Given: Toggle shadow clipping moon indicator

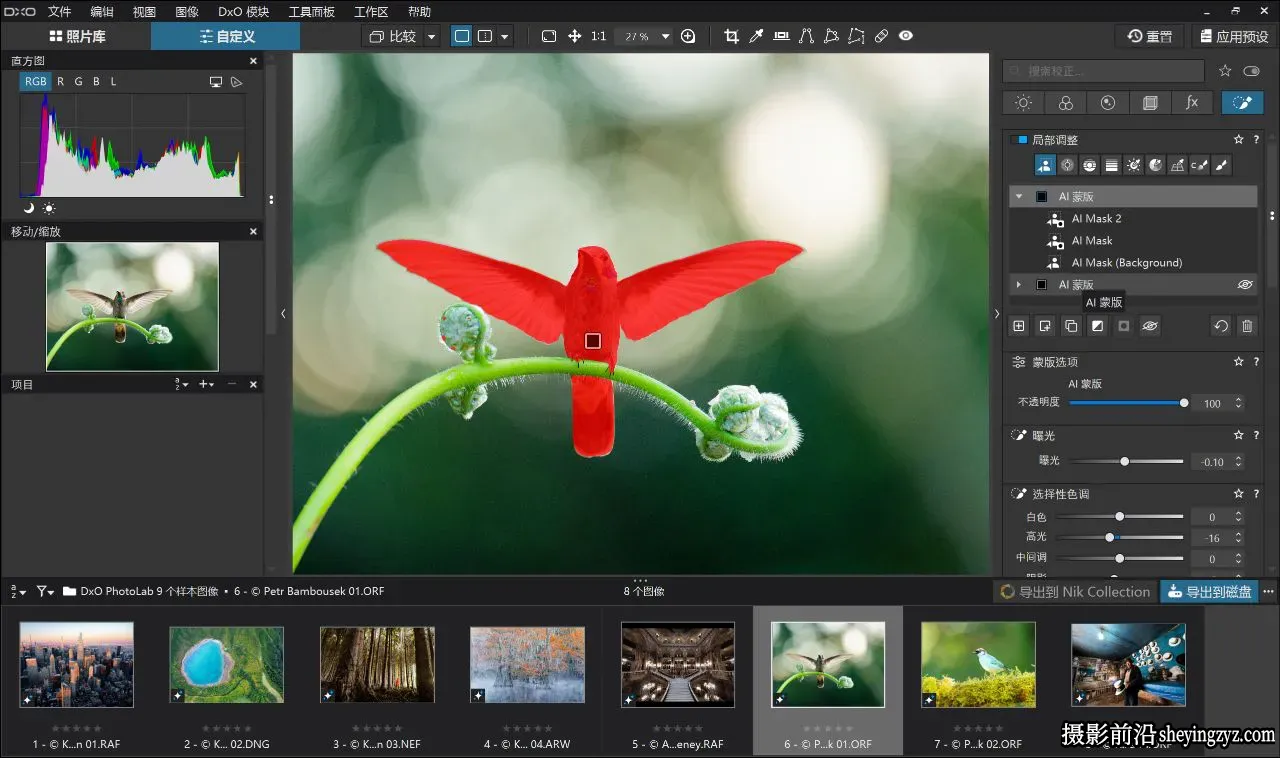Looking at the screenshot, I should [x=29, y=208].
